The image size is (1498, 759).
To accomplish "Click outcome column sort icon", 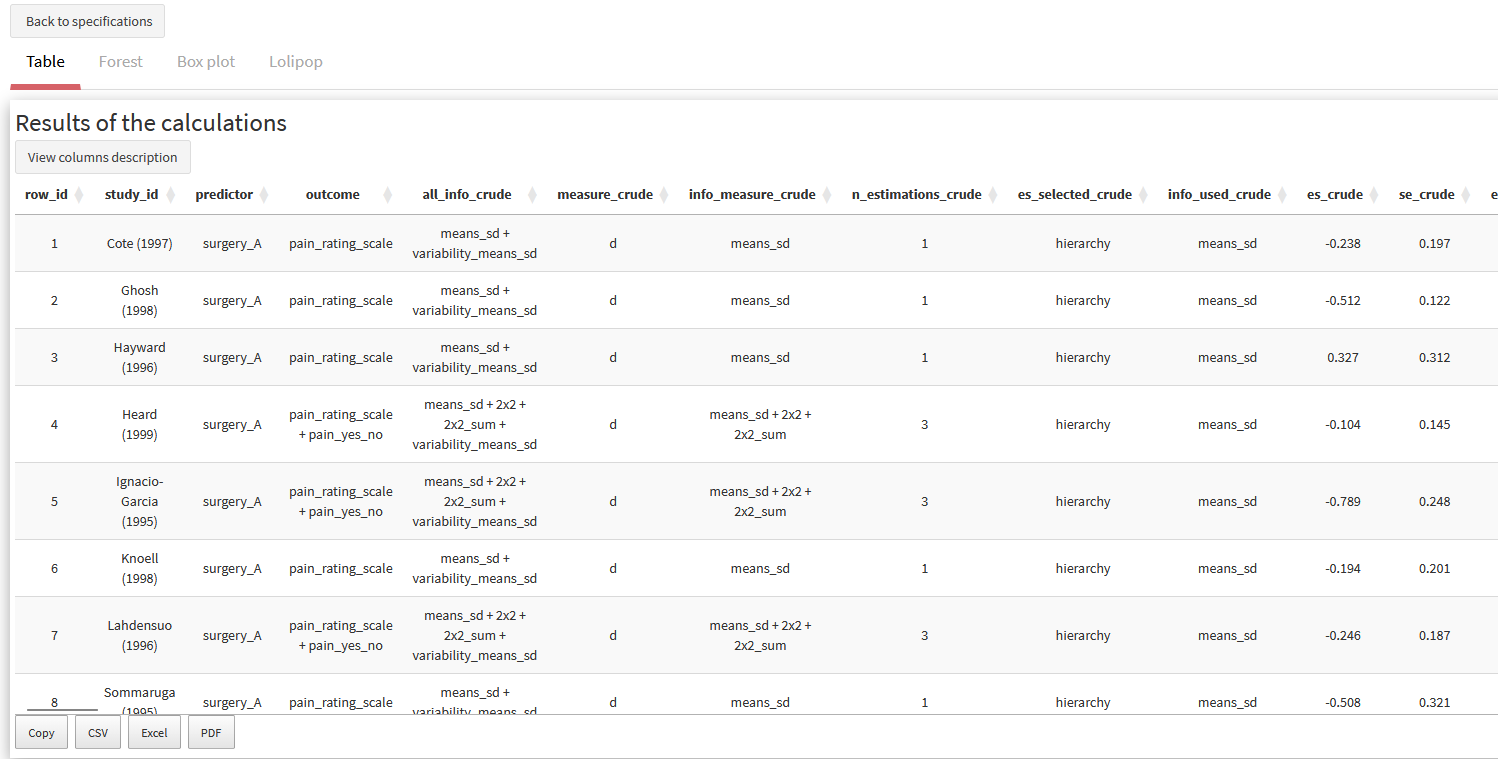I will (388, 195).
